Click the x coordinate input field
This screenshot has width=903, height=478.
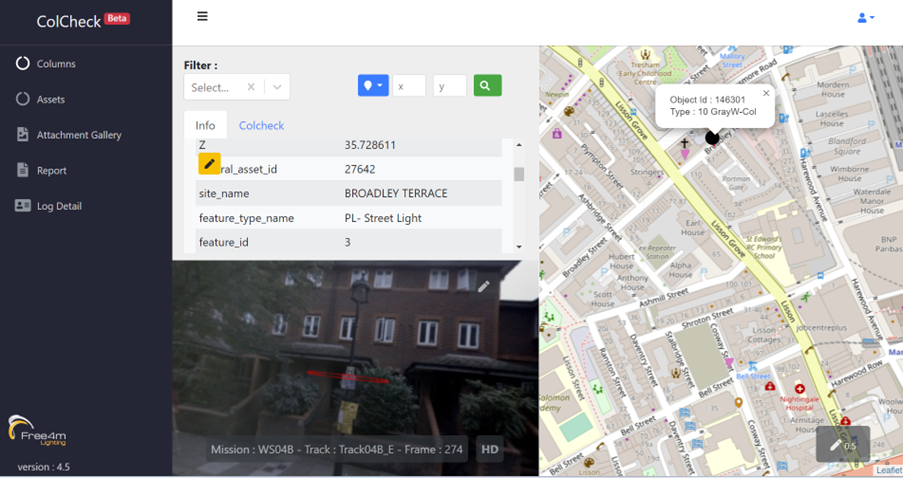click(x=409, y=86)
